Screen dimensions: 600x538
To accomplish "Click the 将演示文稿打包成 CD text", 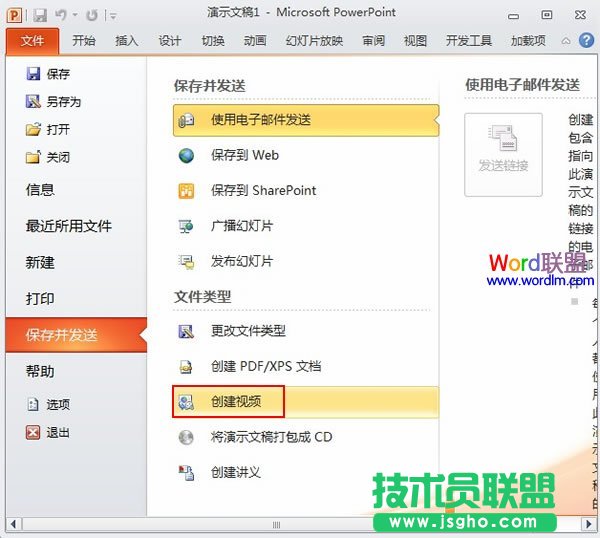I will [x=271, y=437].
